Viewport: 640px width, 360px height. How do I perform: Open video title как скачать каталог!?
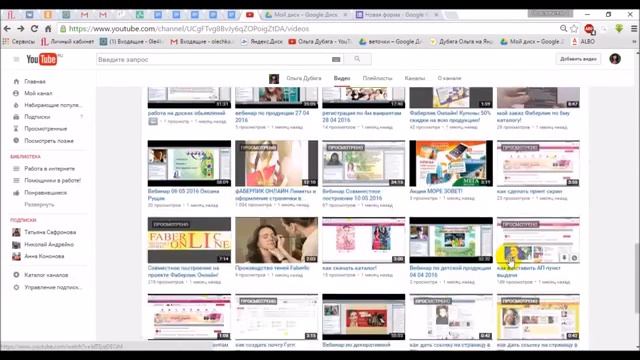(x=349, y=268)
